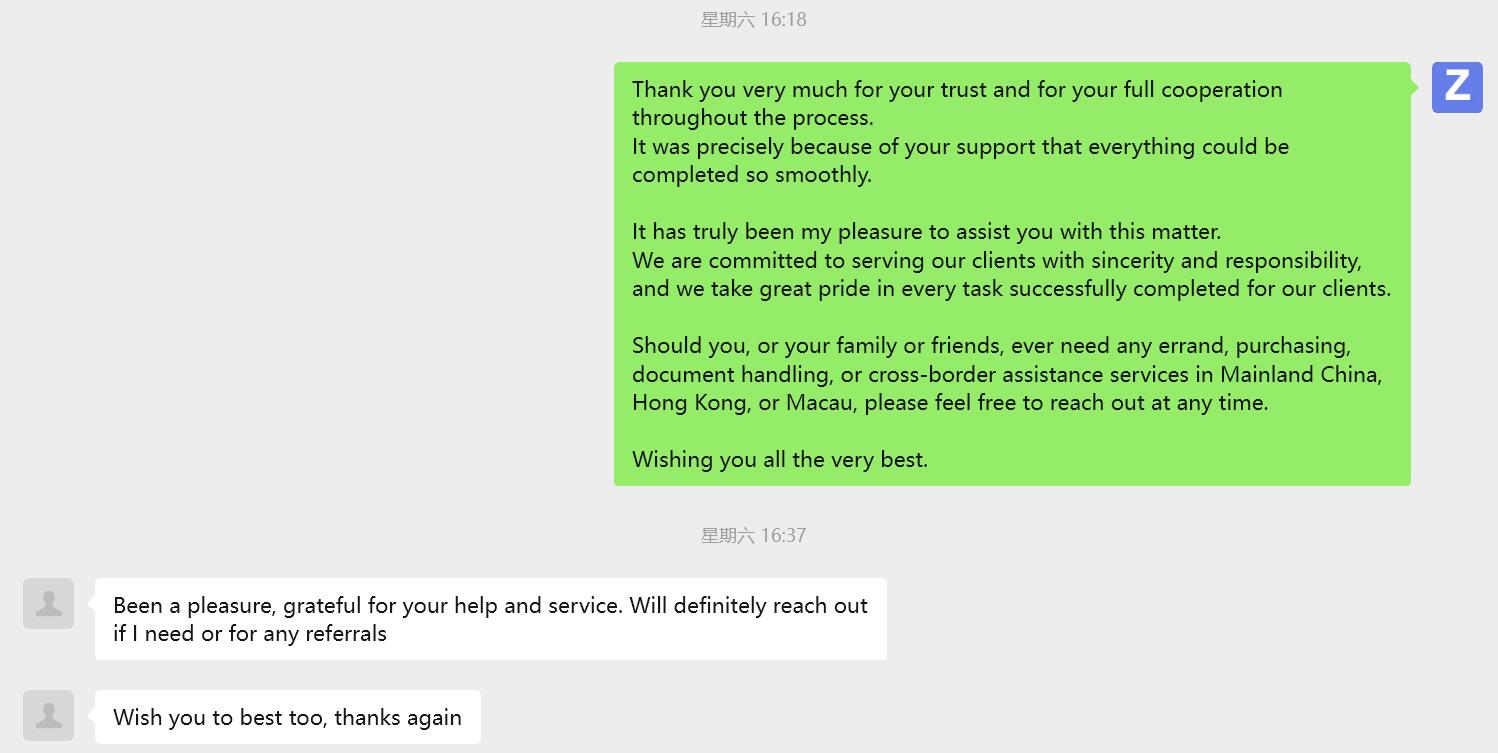Viewport: 1498px width, 753px height.
Task: Click the "completed so smoothly." line
Action: click(x=751, y=175)
